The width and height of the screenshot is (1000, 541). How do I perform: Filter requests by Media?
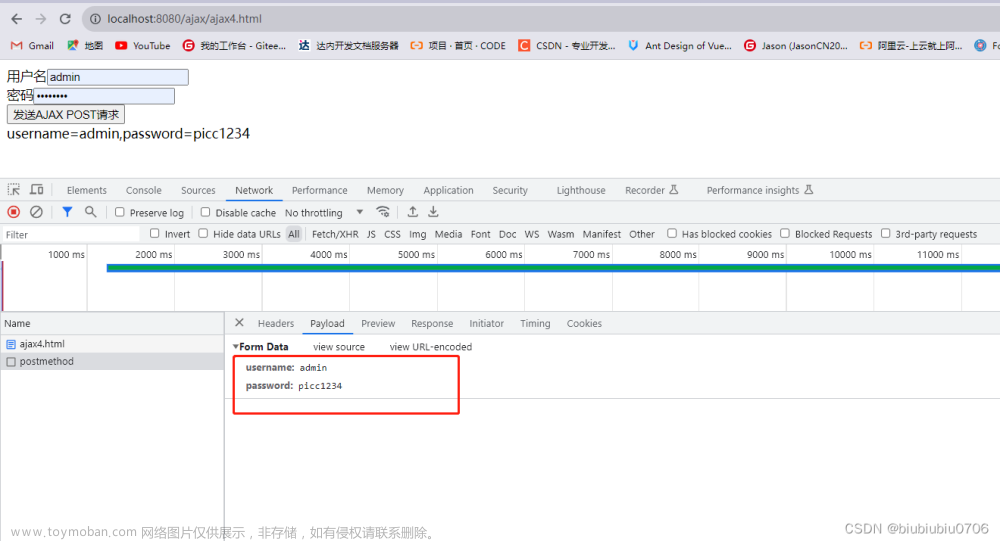(x=448, y=234)
